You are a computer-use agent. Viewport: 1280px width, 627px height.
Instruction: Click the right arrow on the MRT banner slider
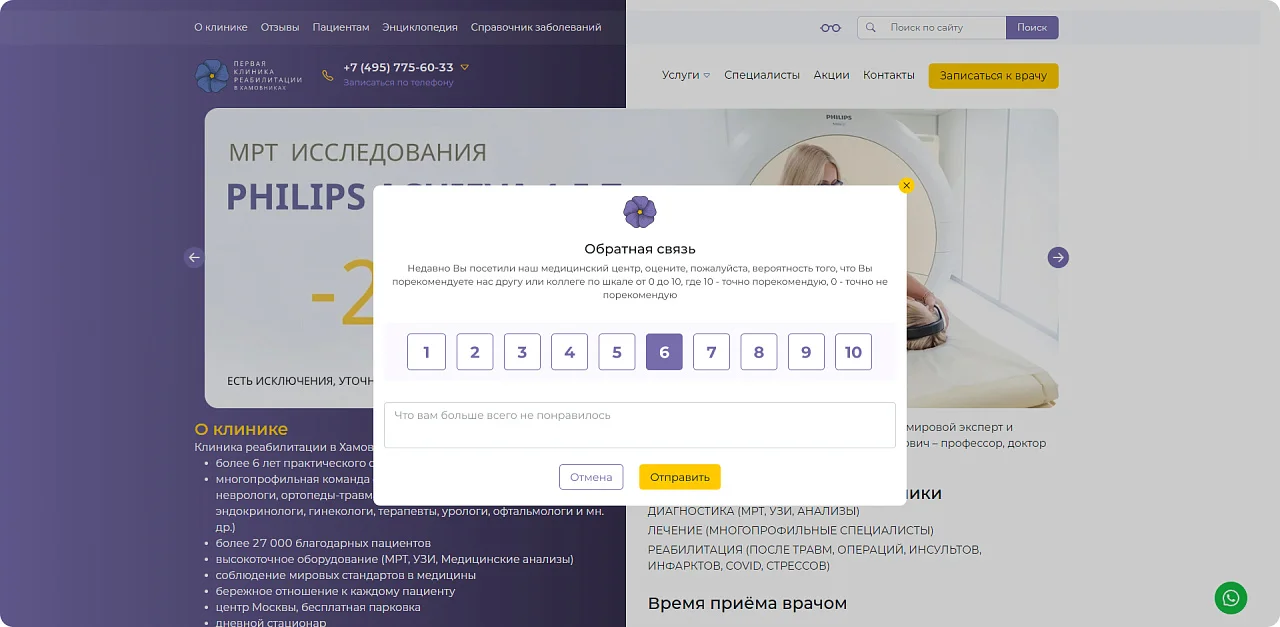[1057, 257]
